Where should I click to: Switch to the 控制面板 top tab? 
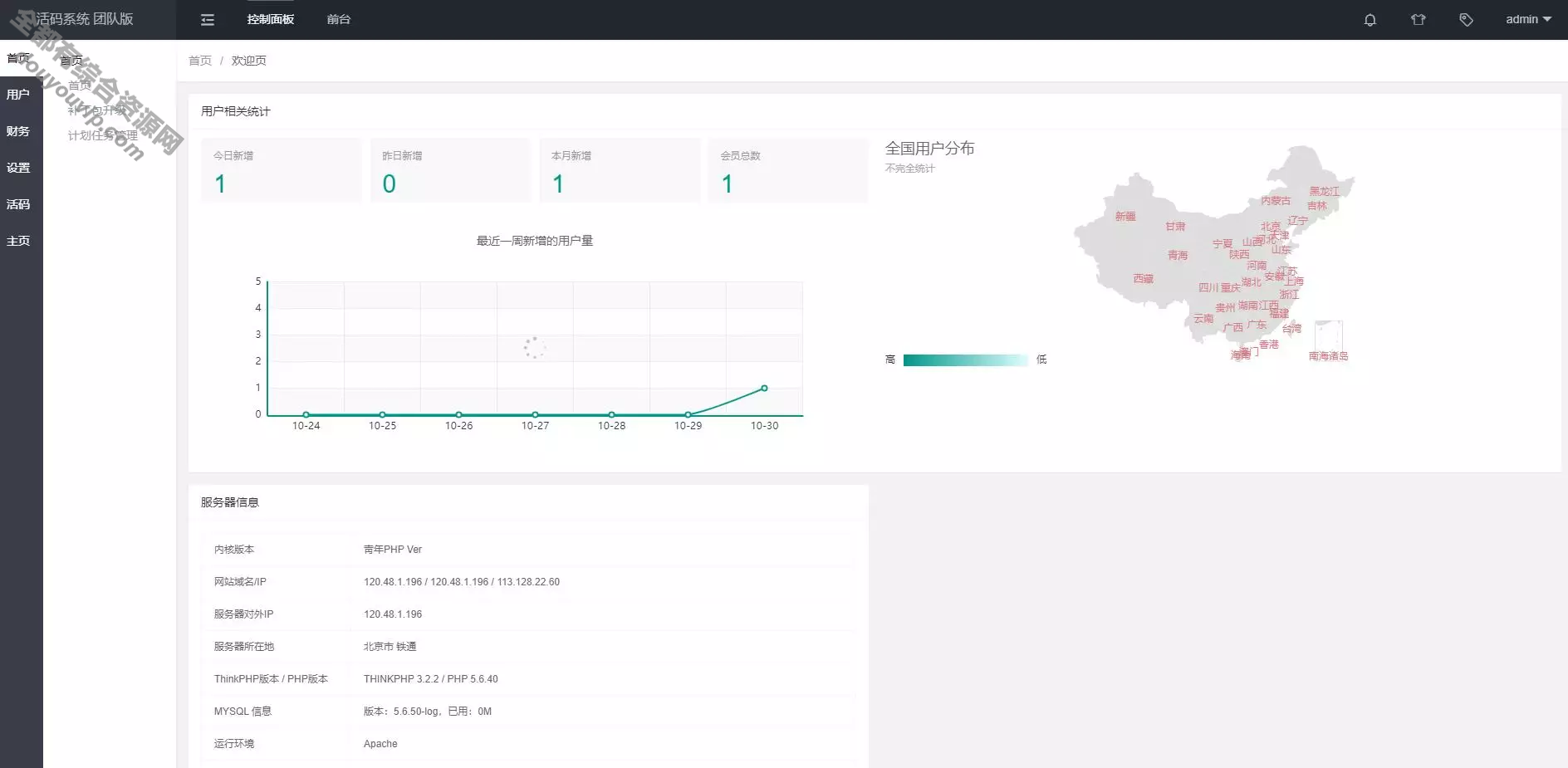click(x=271, y=19)
